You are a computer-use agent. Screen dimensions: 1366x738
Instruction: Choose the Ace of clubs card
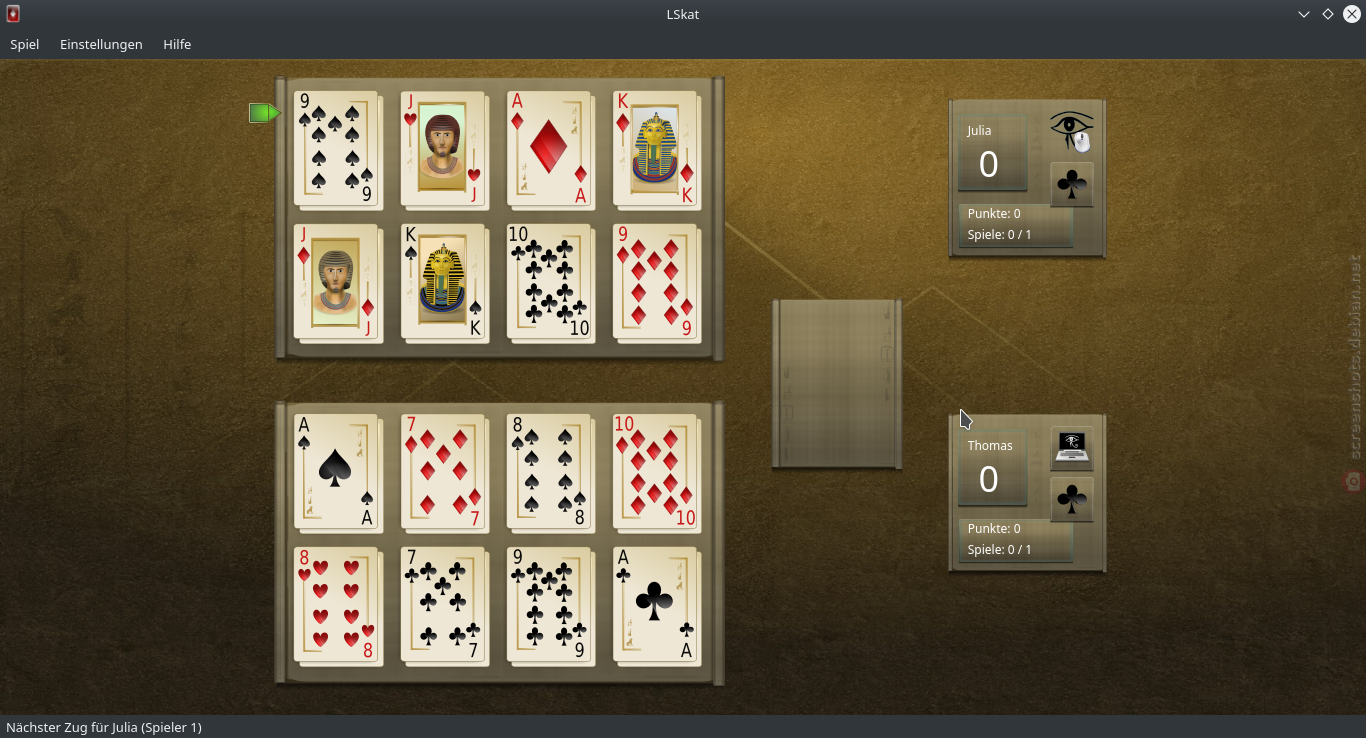[x=656, y=605]
